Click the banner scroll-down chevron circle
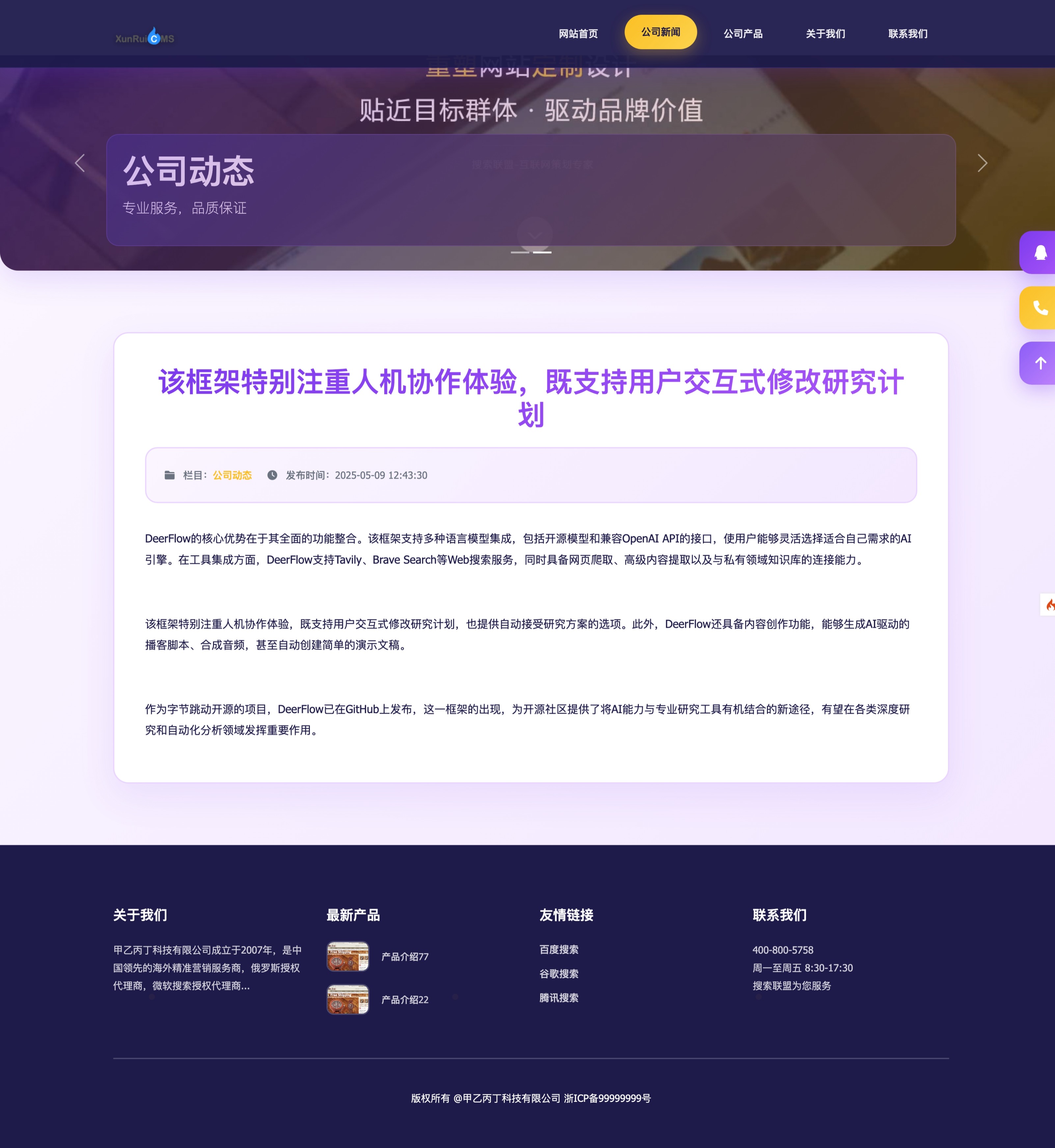Image resolution: width=1055 pixels, height=1148 pixels. coord(534,234)
